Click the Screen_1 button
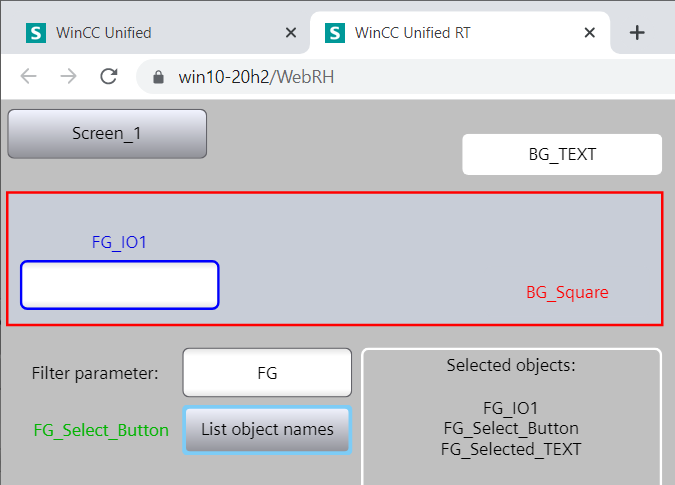The image size is (675, 485). [107, 134]
